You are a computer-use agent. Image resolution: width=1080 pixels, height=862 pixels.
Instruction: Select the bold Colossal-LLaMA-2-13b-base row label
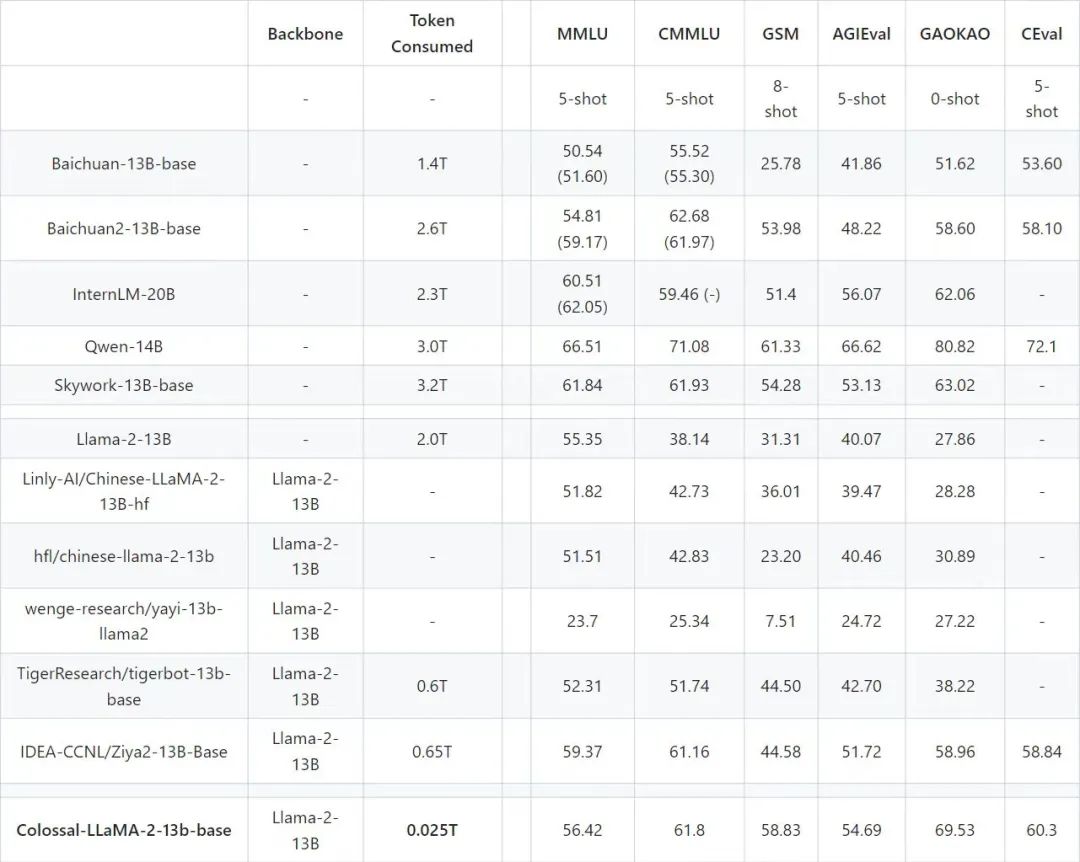(124, 830)
